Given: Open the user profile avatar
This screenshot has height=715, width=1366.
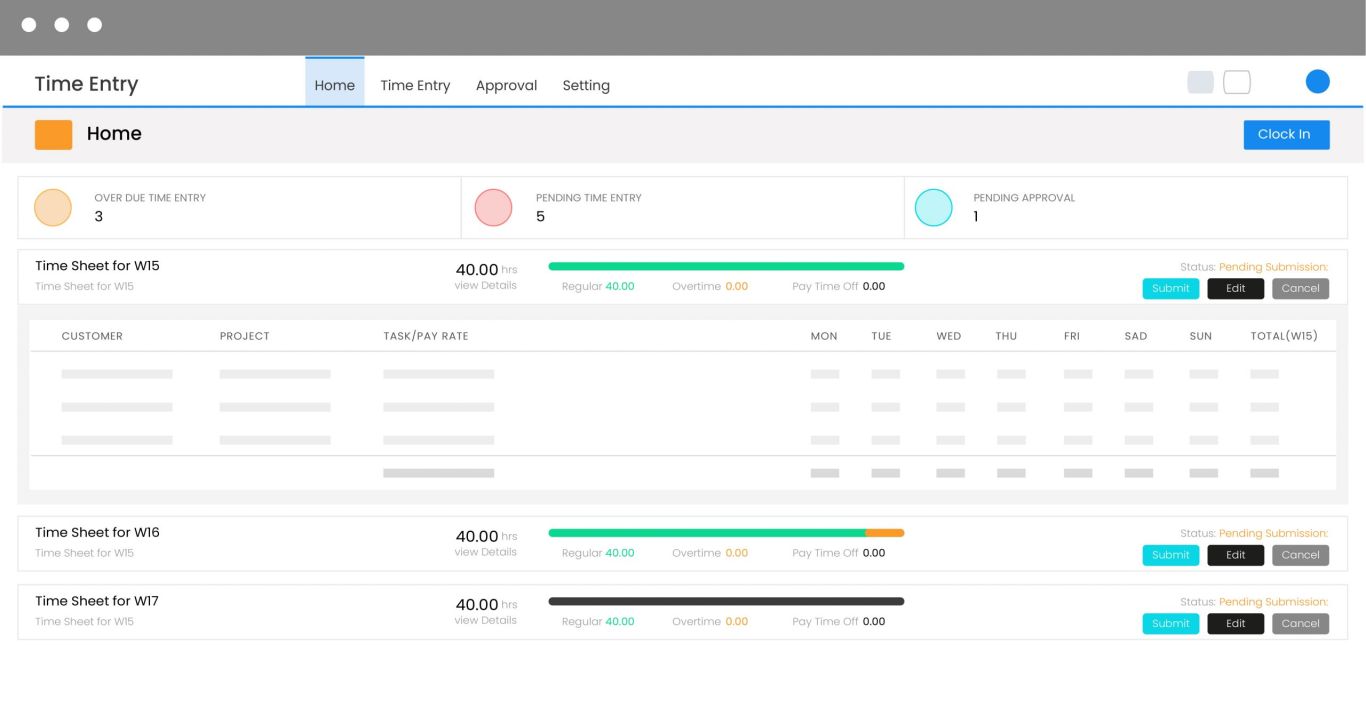Looking at the screenshot, I should click(1318, 81).
